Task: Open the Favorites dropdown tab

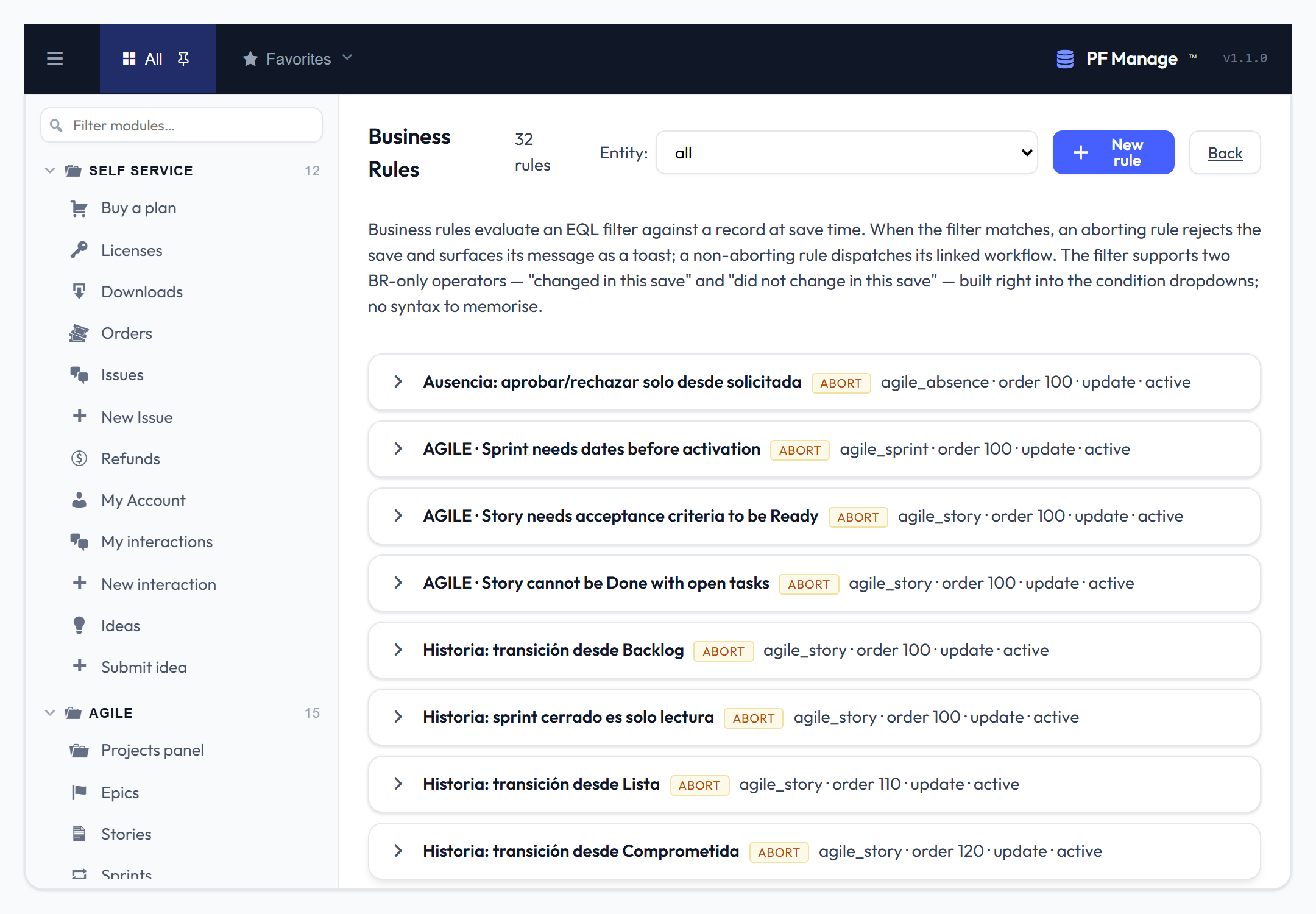Action: coord(298,58)
